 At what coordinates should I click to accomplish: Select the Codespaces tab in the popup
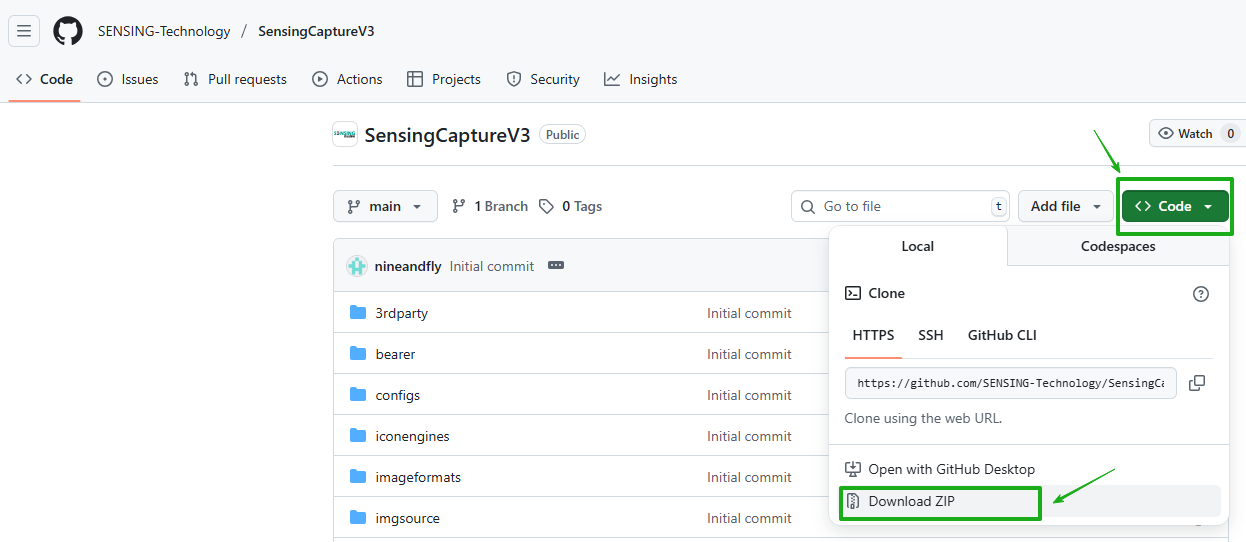[x=1118, y=246]
